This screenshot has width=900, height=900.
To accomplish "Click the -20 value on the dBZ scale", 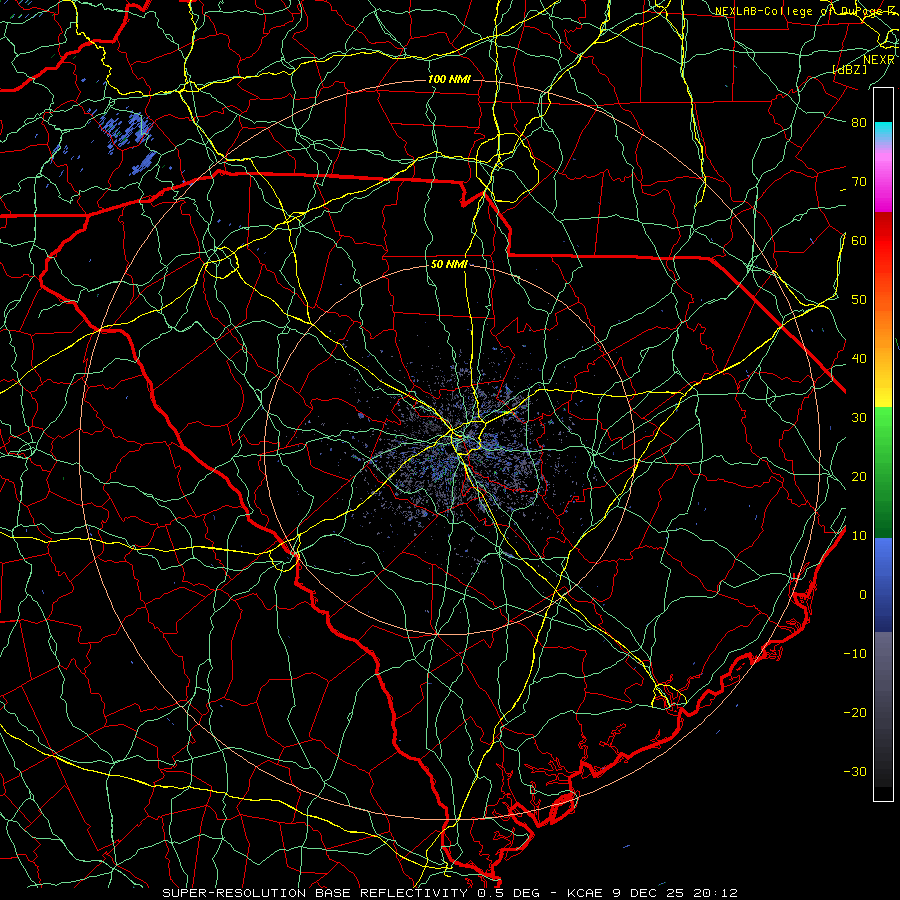I will coord(855,713).
